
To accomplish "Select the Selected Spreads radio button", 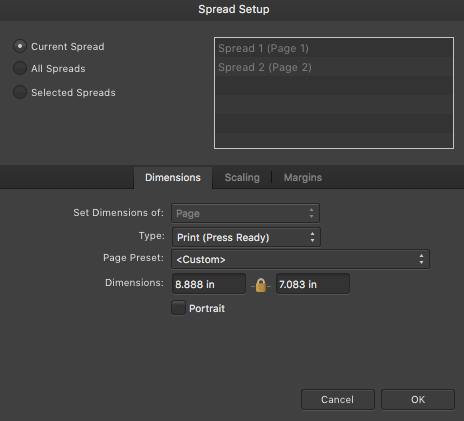I will [x=20, y=92].
